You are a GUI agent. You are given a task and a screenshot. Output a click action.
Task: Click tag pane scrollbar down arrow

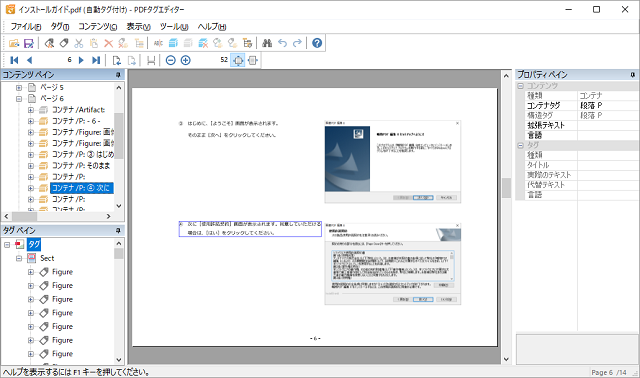click(x=119, y=360)
